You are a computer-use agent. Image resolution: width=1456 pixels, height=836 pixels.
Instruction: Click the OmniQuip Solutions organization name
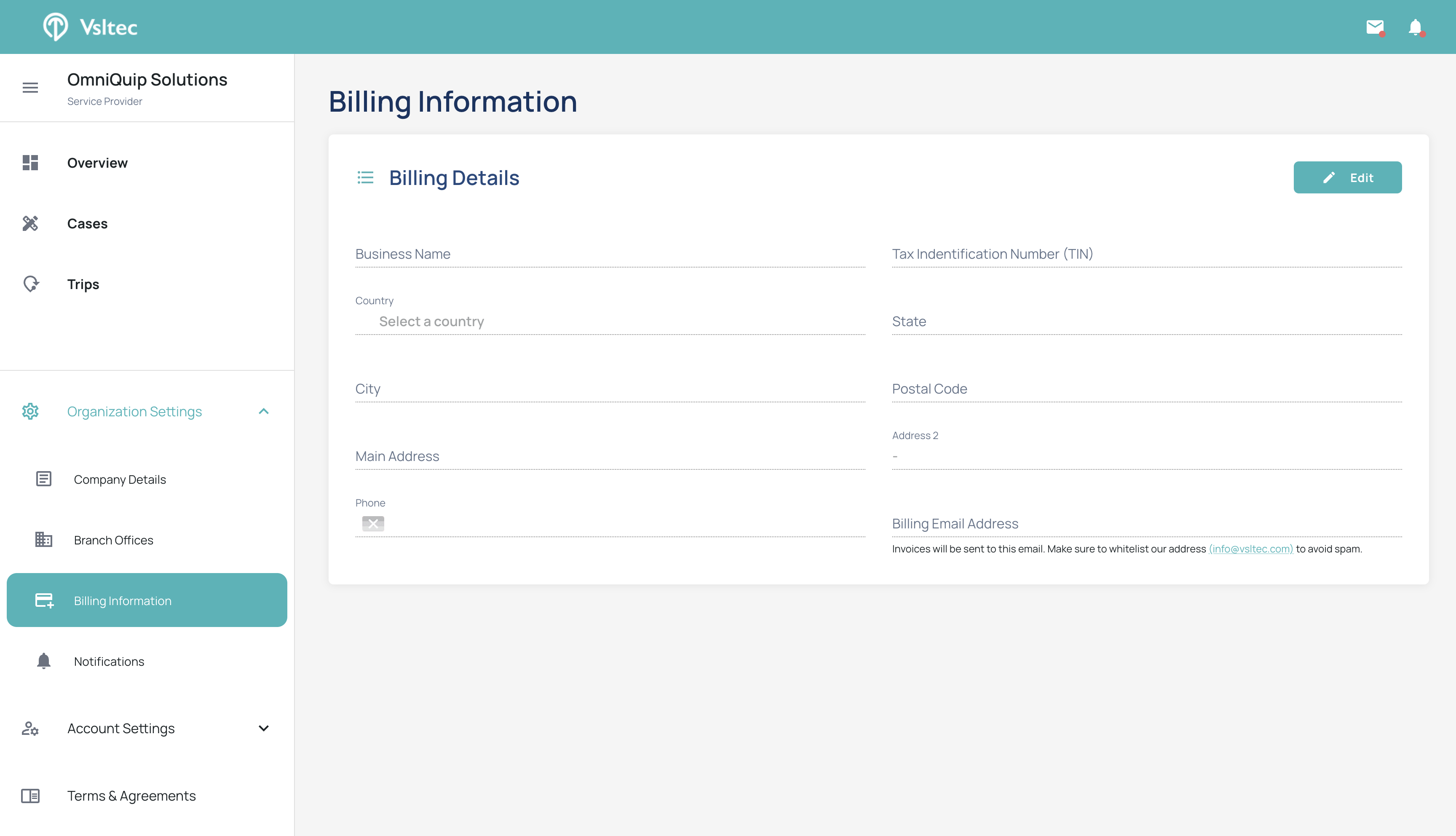[147, 79]
